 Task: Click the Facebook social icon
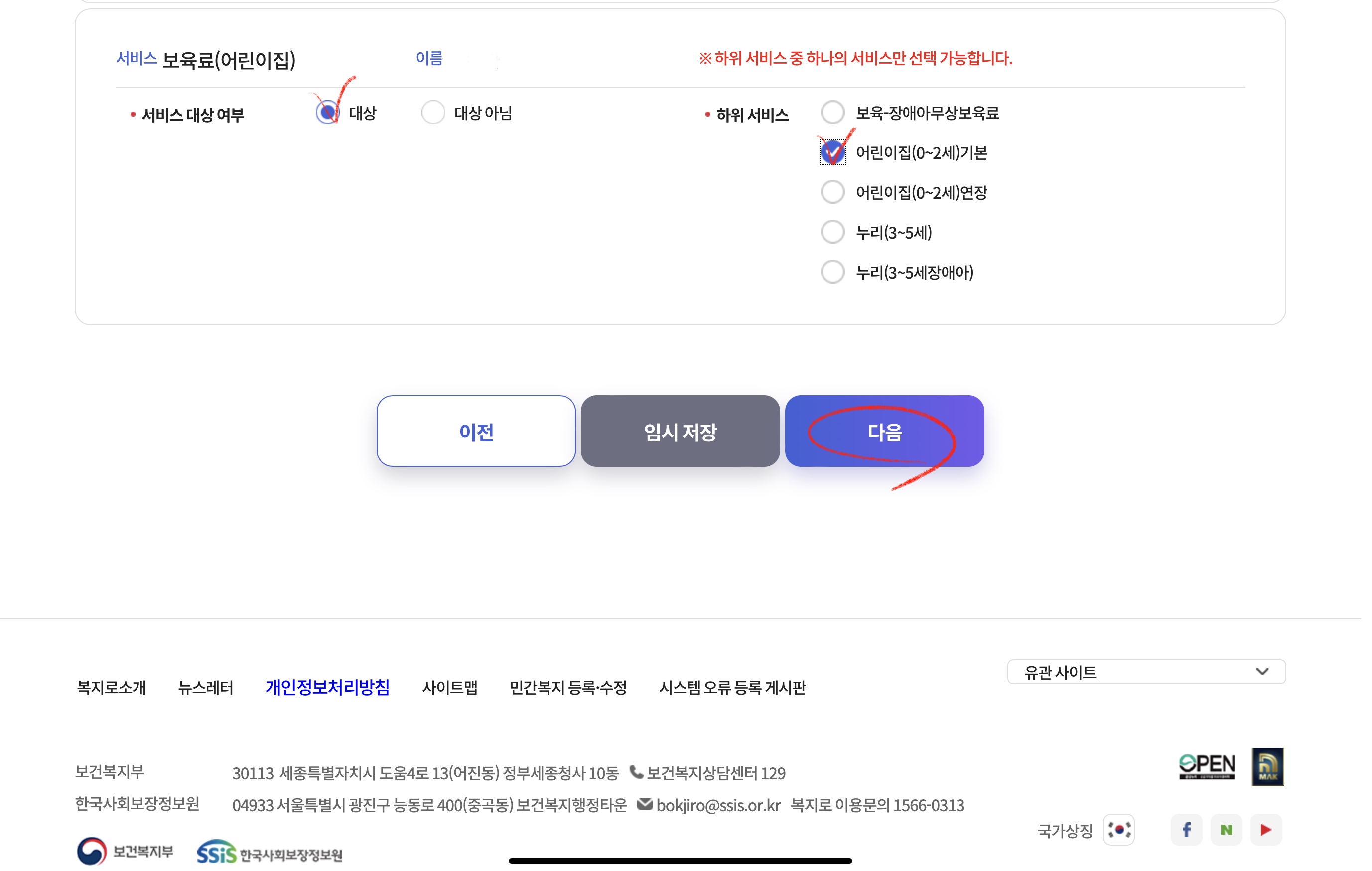click(x=1187, y=829)
